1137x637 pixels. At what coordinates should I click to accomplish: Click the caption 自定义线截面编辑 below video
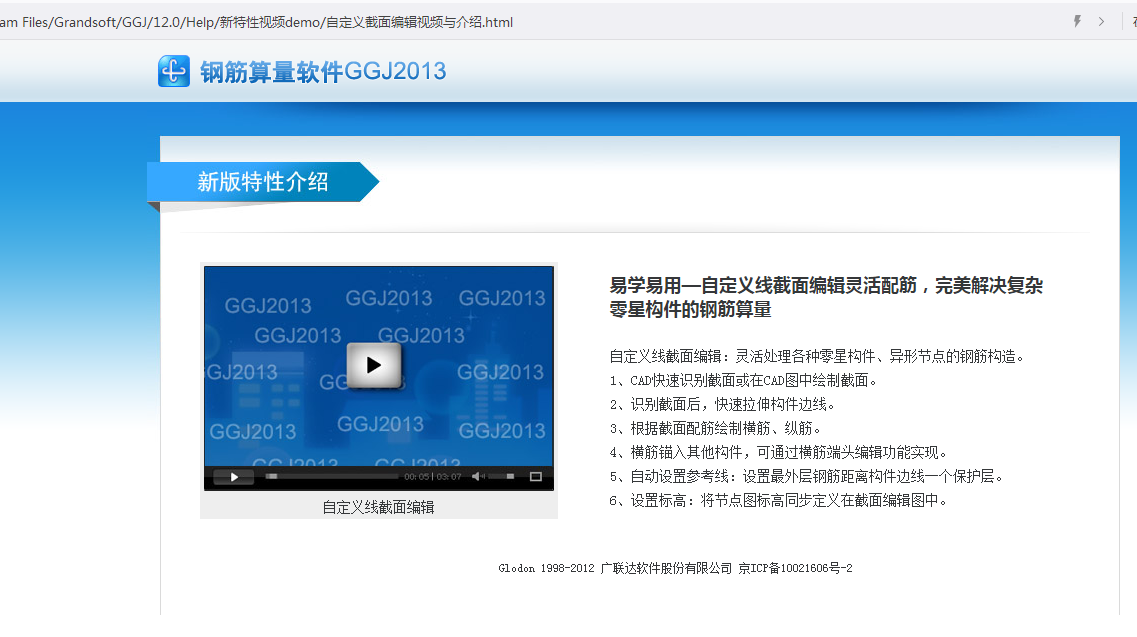pos(379,507)
